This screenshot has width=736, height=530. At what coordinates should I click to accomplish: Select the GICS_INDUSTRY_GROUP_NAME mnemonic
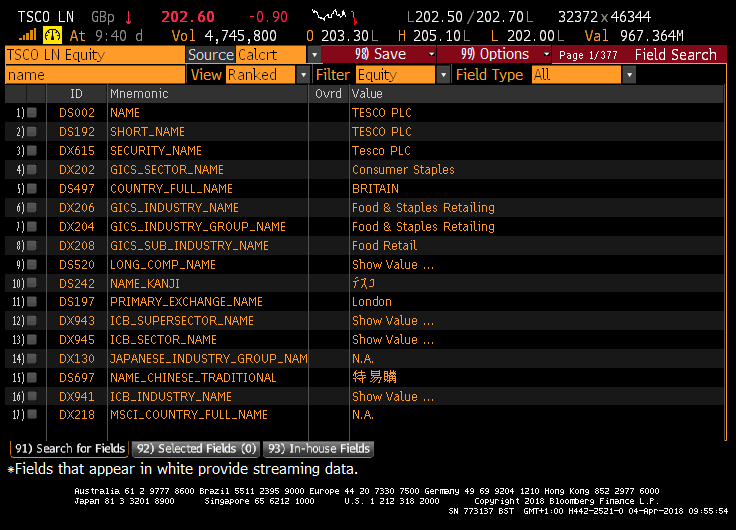pyautogui.click(x=198, y=227)
